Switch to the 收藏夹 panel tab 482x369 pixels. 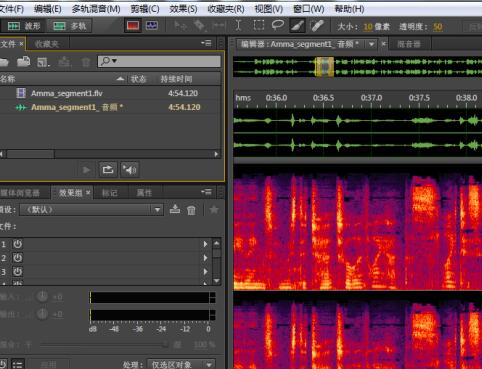[47, 44]
